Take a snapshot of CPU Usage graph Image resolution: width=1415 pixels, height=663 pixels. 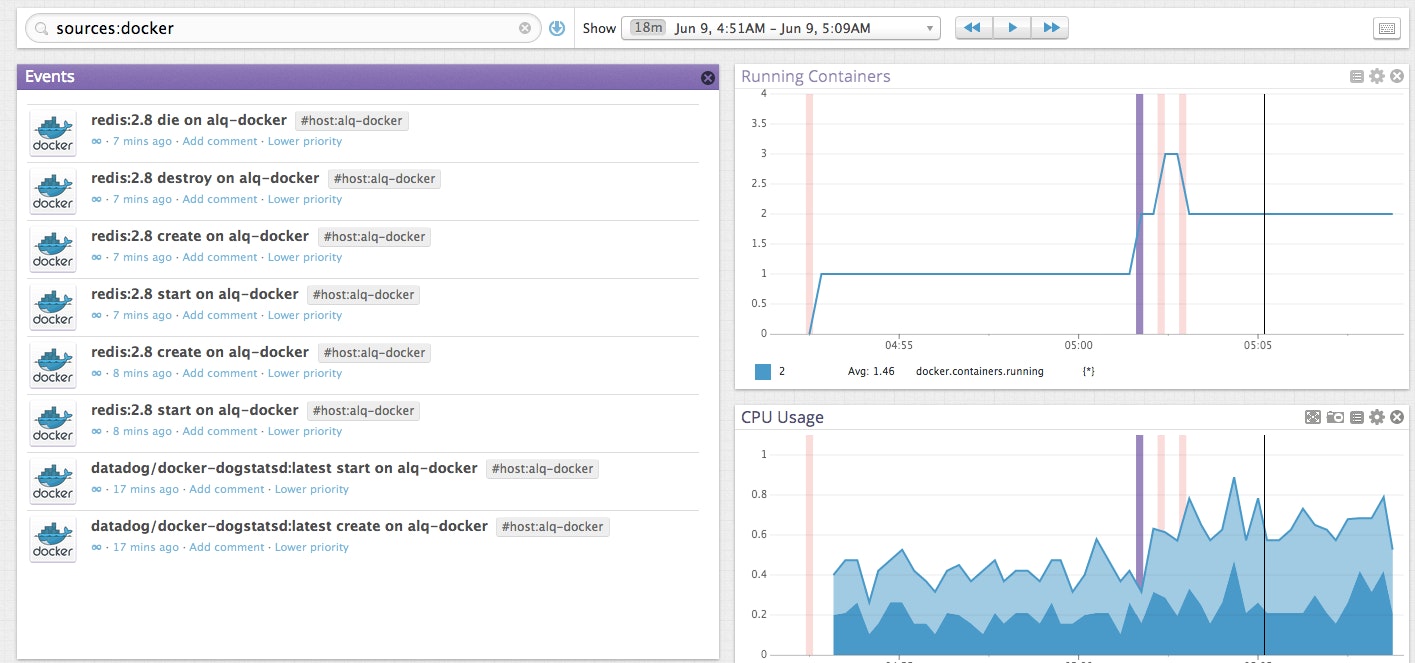pyautogui.click(x=1335, y=417)
